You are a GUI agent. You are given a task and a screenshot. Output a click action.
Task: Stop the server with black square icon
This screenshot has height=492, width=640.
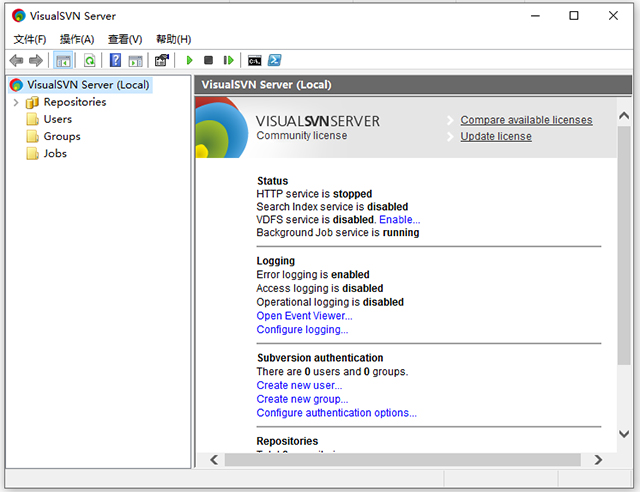(x=208, y=61)
